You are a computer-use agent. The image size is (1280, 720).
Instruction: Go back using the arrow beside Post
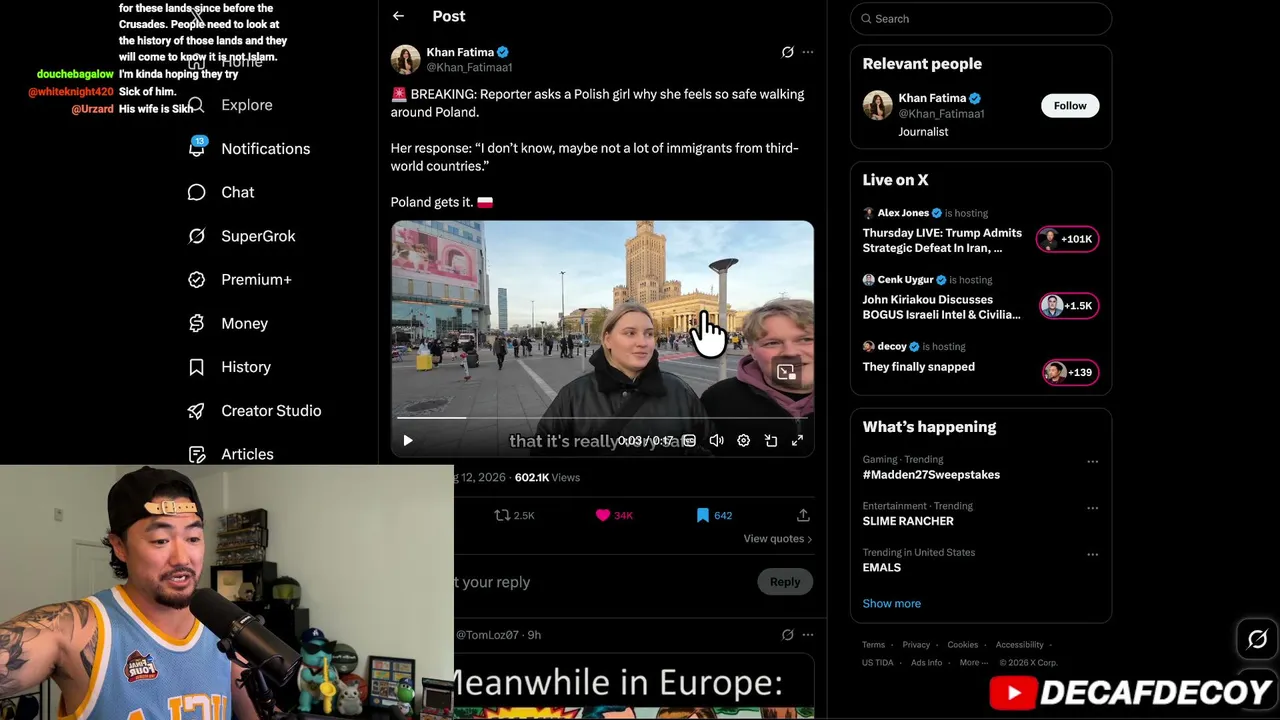click(398, 16)
